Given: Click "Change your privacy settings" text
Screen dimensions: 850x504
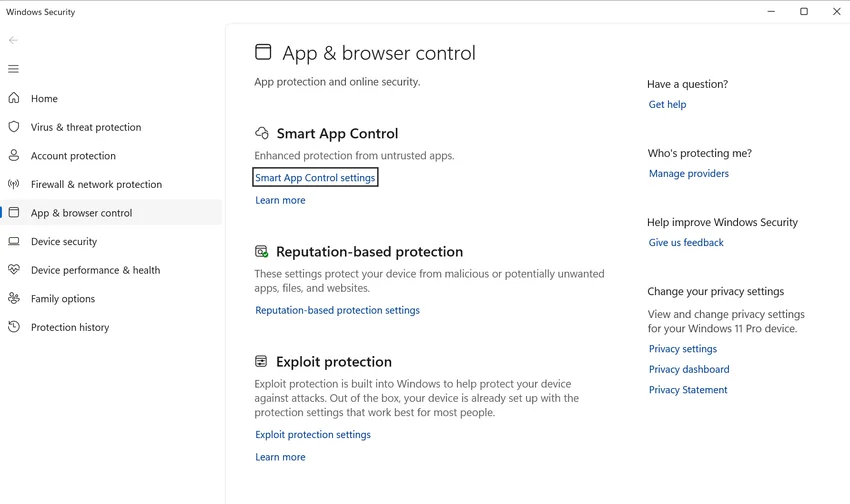Looking at the screenshot, I should pos(716,292).
